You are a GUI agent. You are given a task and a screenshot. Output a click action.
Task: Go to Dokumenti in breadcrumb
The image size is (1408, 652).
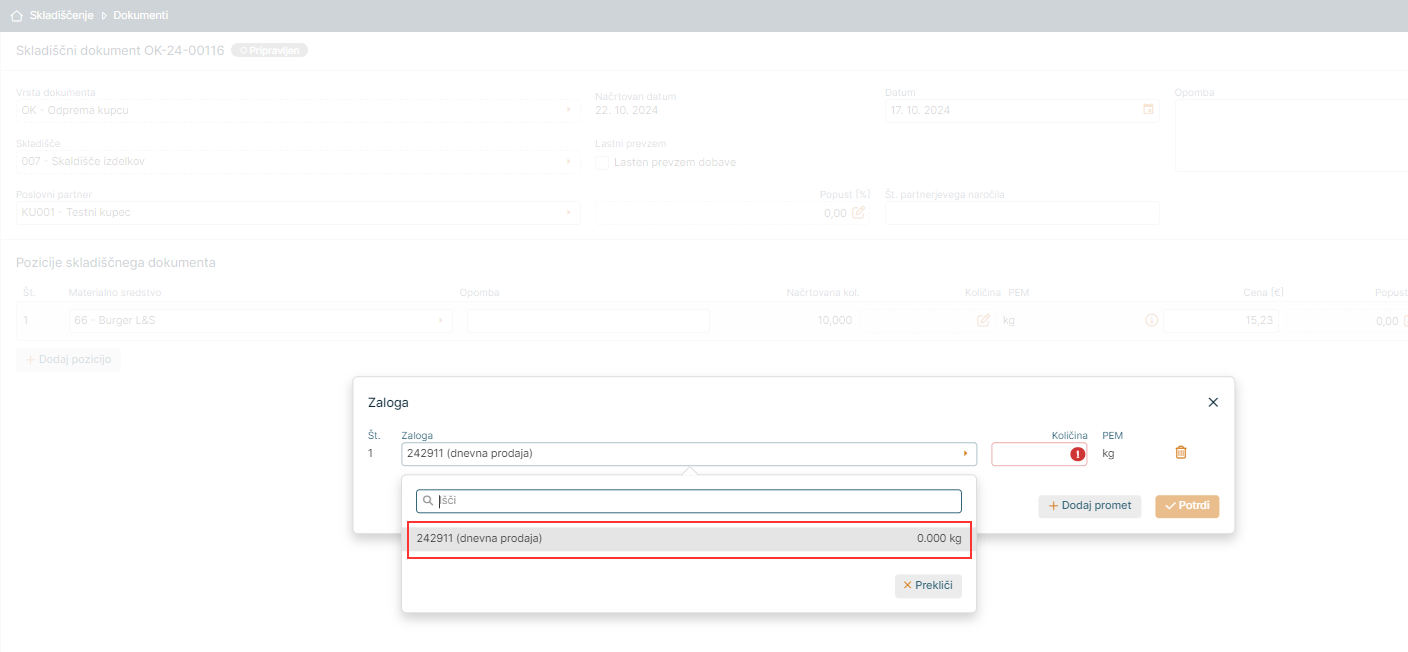[x=140, y=16]
